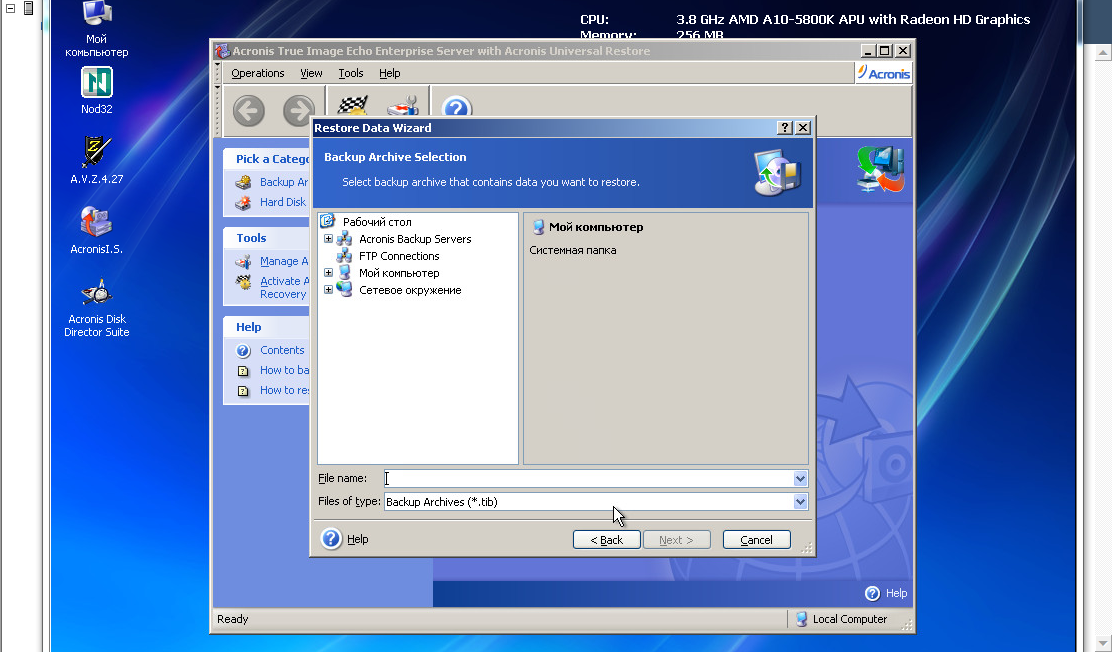This screenshot has height=652, width=1112.
Task: Click the tools toolbar icon beside the flag
Action: tap(404, 106)
